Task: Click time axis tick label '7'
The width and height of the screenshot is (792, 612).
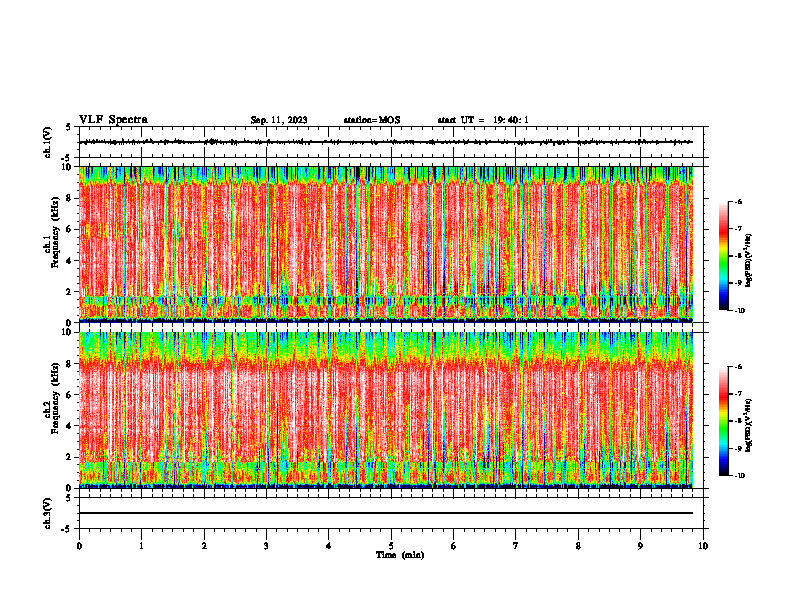Action: (x=516, y=546)
